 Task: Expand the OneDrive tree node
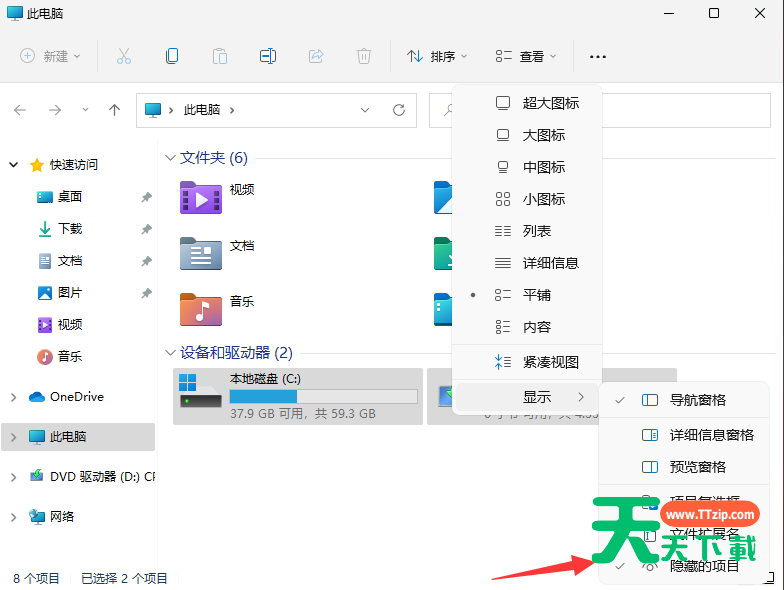[13, 397]
